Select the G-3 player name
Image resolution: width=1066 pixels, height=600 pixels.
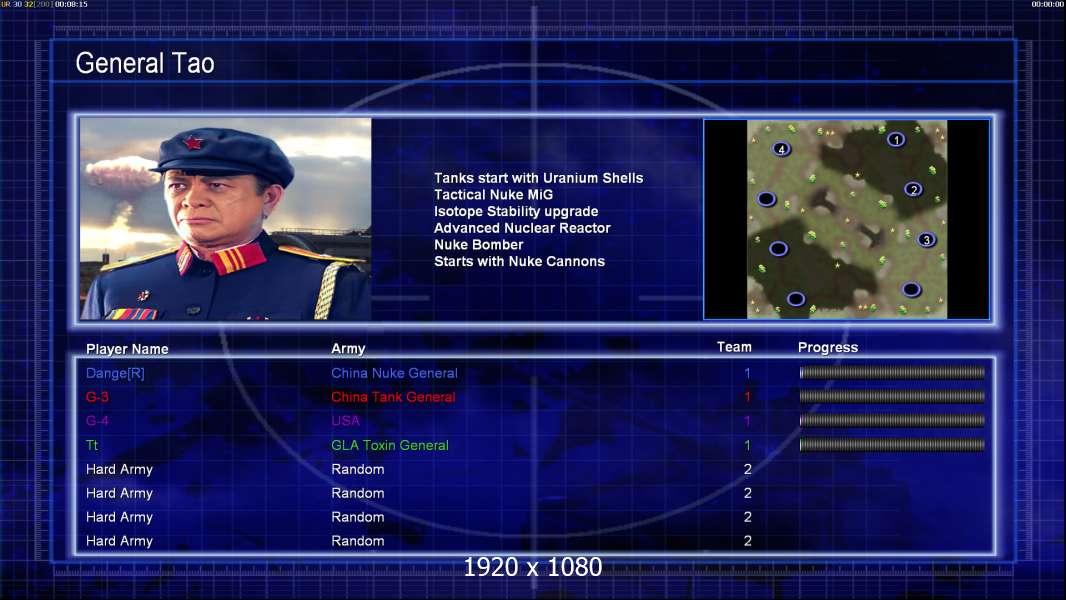97,397
